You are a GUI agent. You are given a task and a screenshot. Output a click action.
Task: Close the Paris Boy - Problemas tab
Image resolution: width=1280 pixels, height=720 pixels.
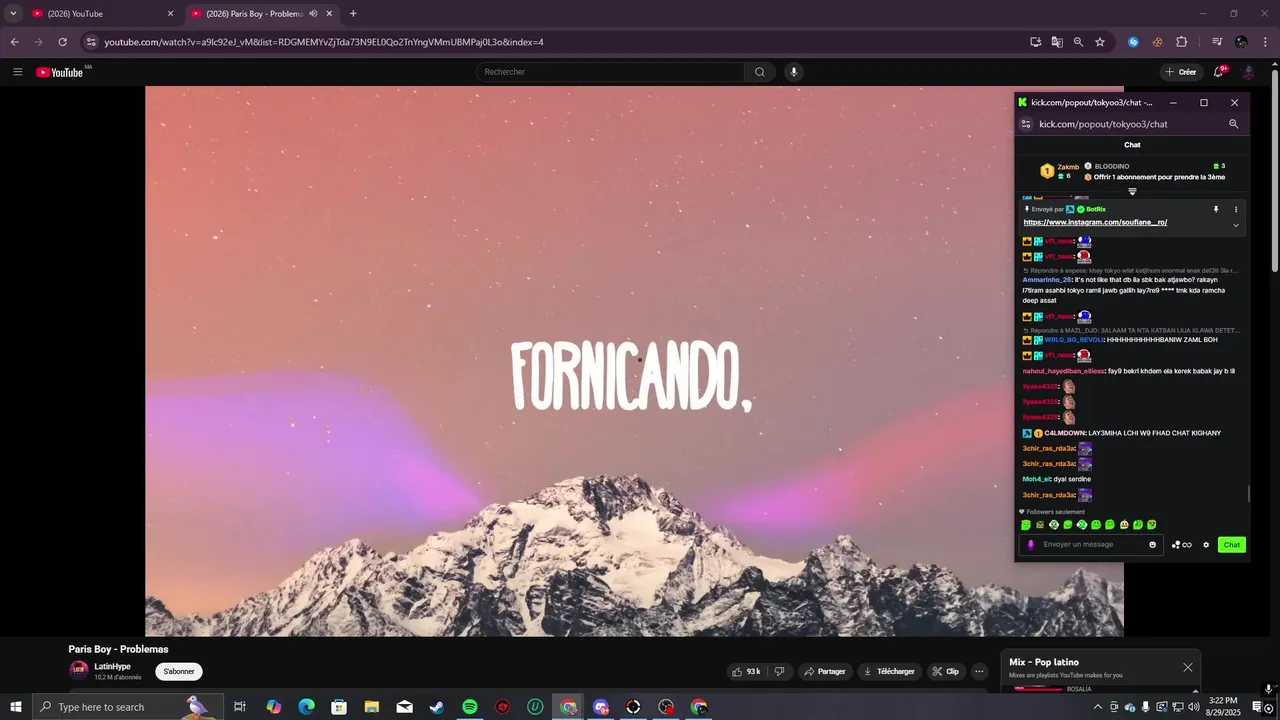tap(329, 14)
